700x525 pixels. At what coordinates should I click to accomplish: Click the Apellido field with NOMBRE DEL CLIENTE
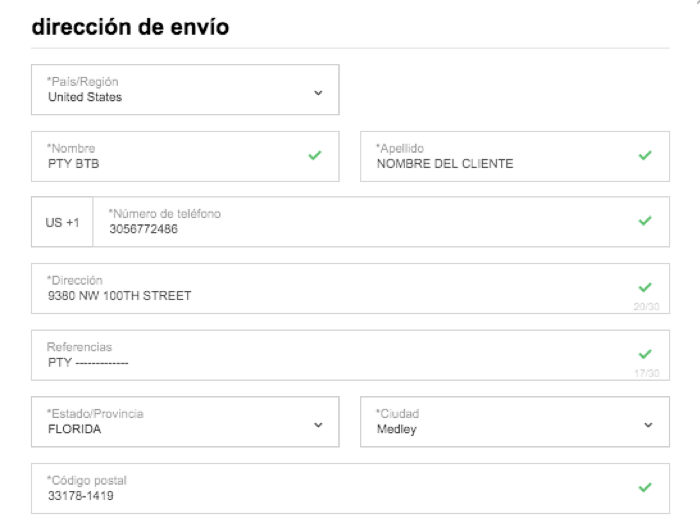(515, 156)
